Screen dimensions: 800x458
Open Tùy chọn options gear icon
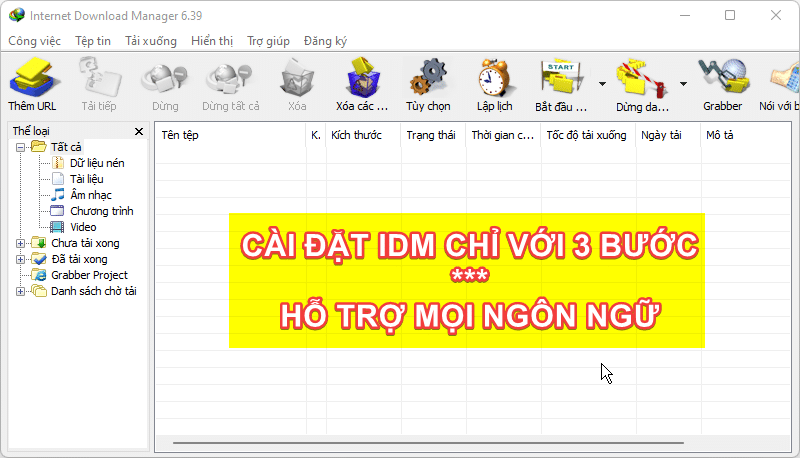point(428,78)
